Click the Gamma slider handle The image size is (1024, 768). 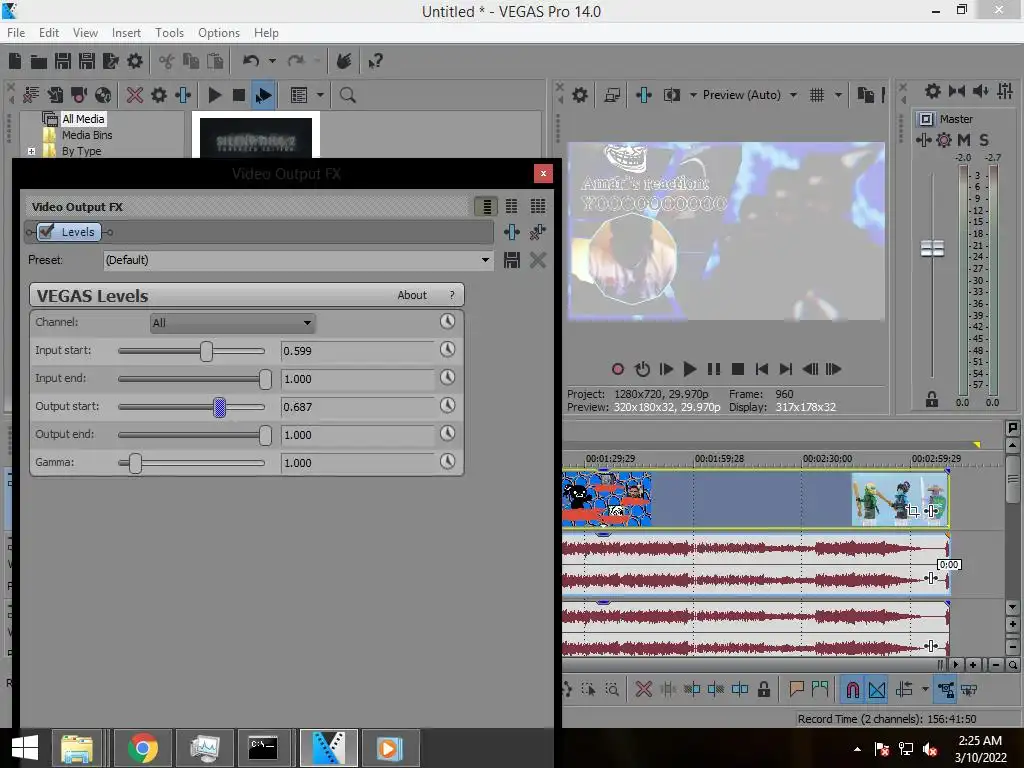tap(135, 464)
